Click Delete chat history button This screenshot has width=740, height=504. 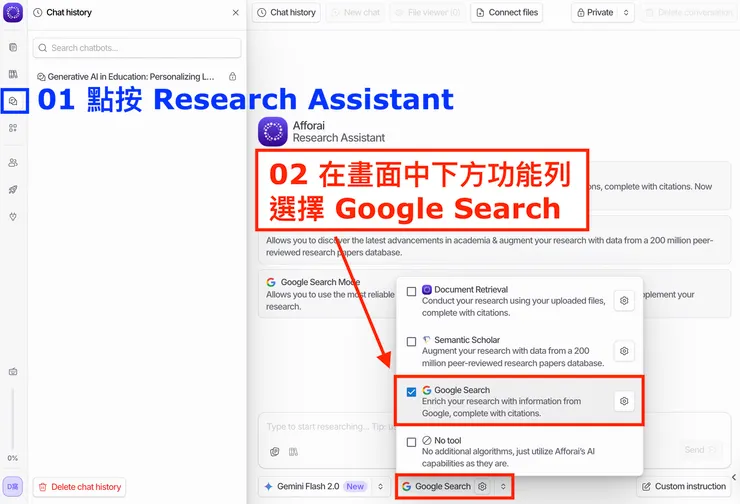click(79, 487)
